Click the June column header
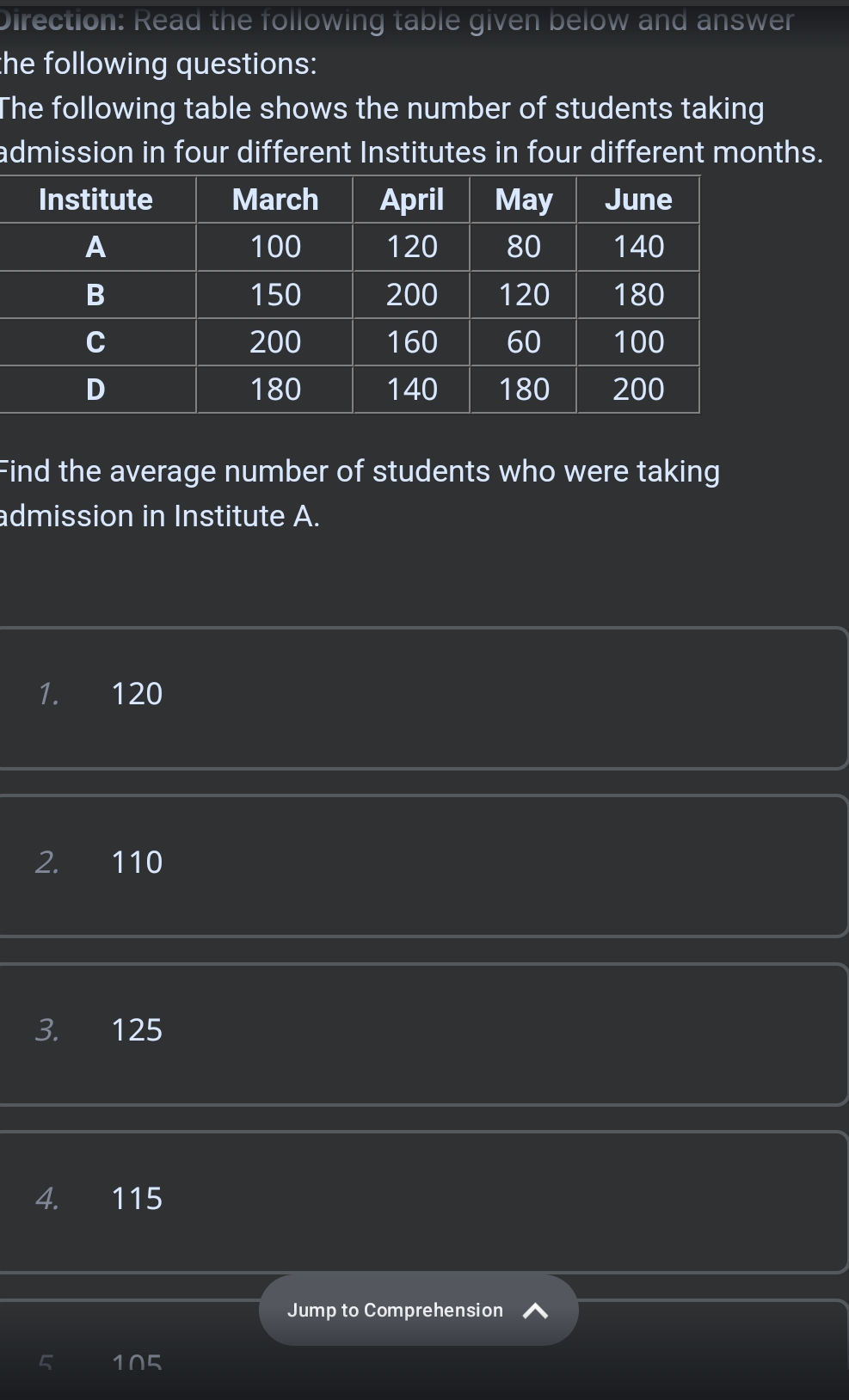 click(x=639, y=200)
